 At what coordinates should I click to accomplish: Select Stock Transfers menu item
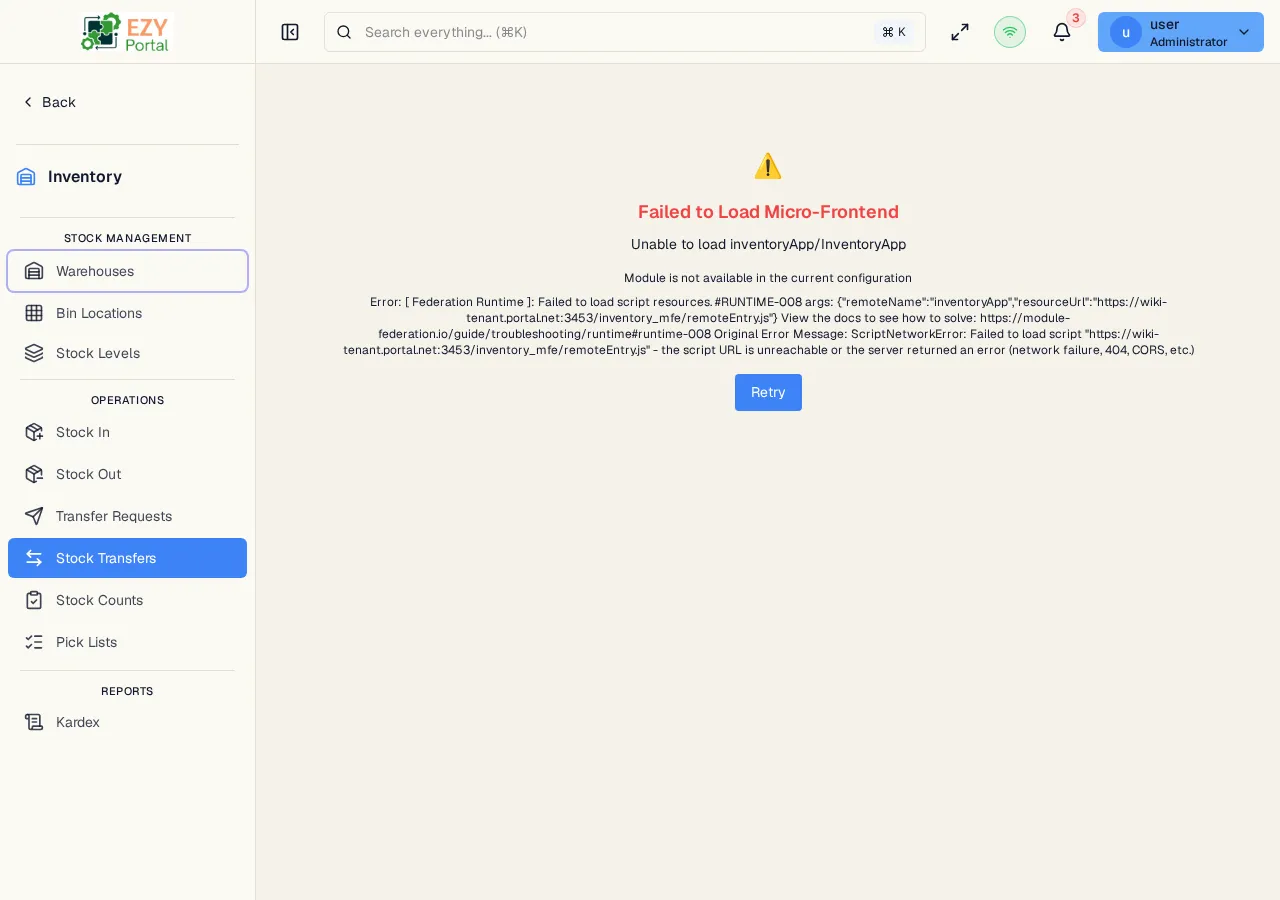(127, 558)
